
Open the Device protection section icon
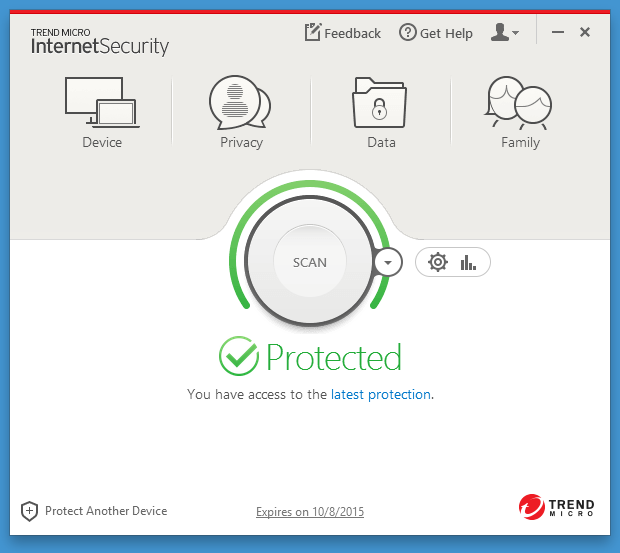pos(101,101)
